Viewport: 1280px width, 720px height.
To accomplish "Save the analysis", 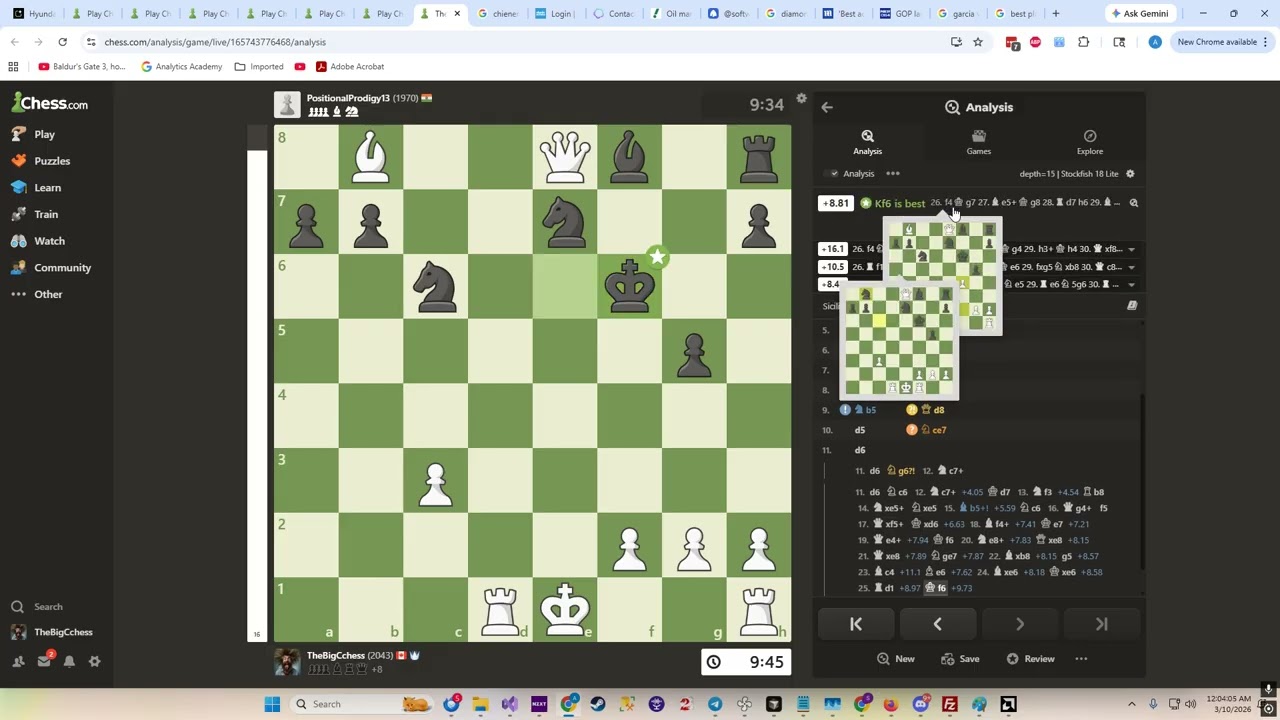I will [x=960, y=659].
